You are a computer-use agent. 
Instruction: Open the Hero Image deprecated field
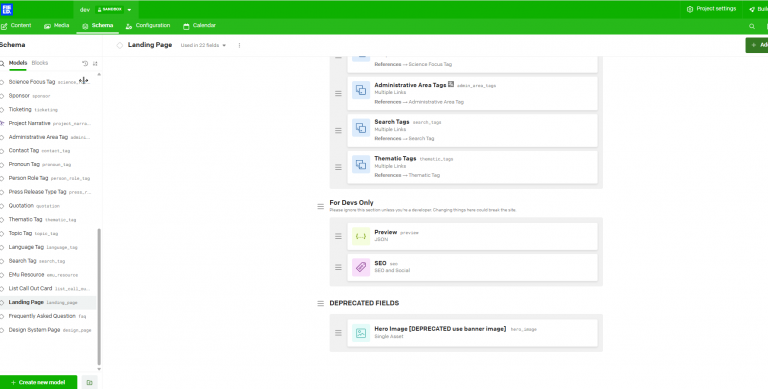472,333
